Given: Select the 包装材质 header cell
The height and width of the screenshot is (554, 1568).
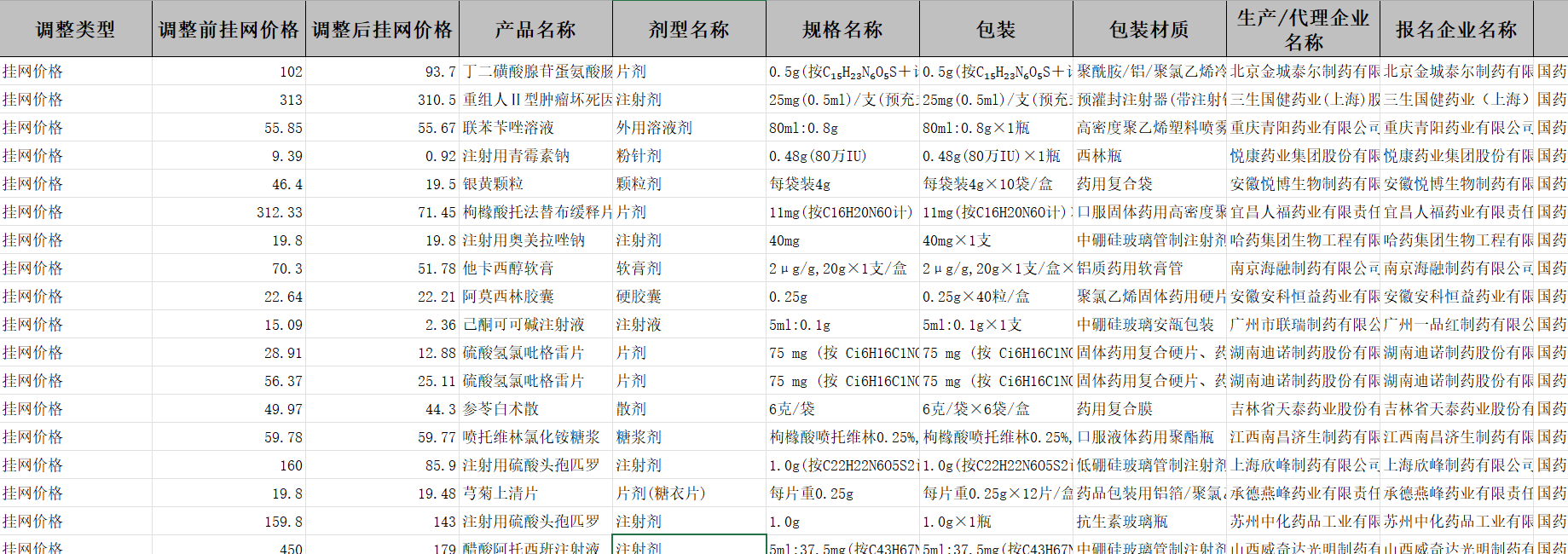Looking at the screenshot, I should (x=1149, y=30).
